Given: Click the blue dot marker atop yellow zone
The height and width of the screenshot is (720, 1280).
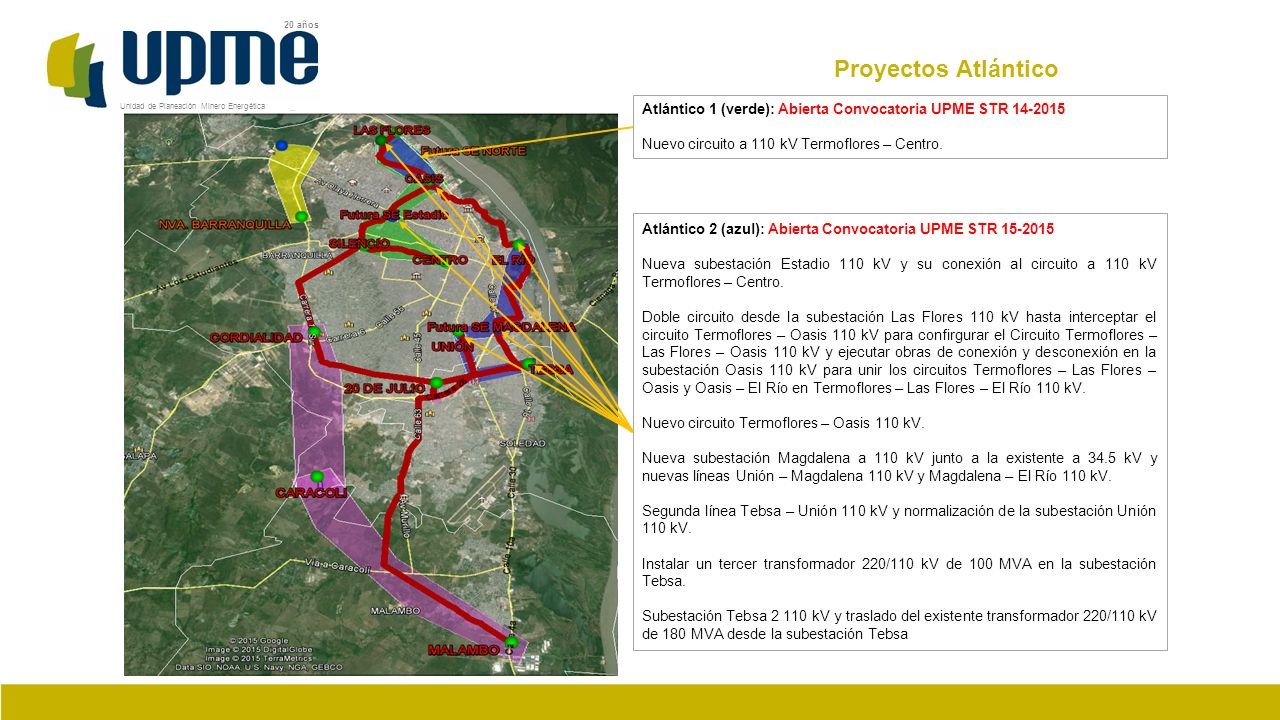Looking at the screenshot, I should pos(282,146).
